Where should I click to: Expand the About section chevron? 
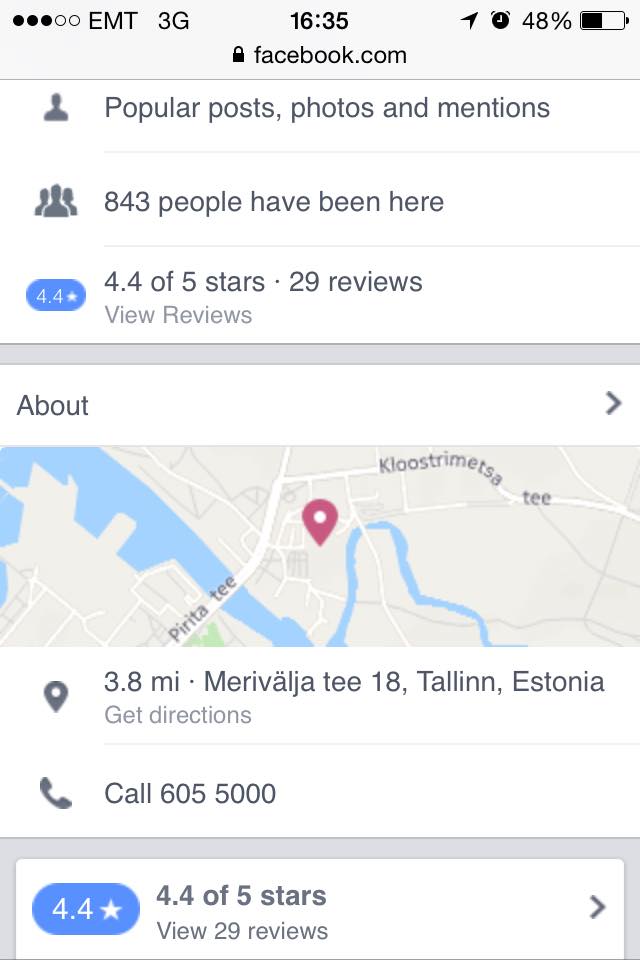coord(613,403)
